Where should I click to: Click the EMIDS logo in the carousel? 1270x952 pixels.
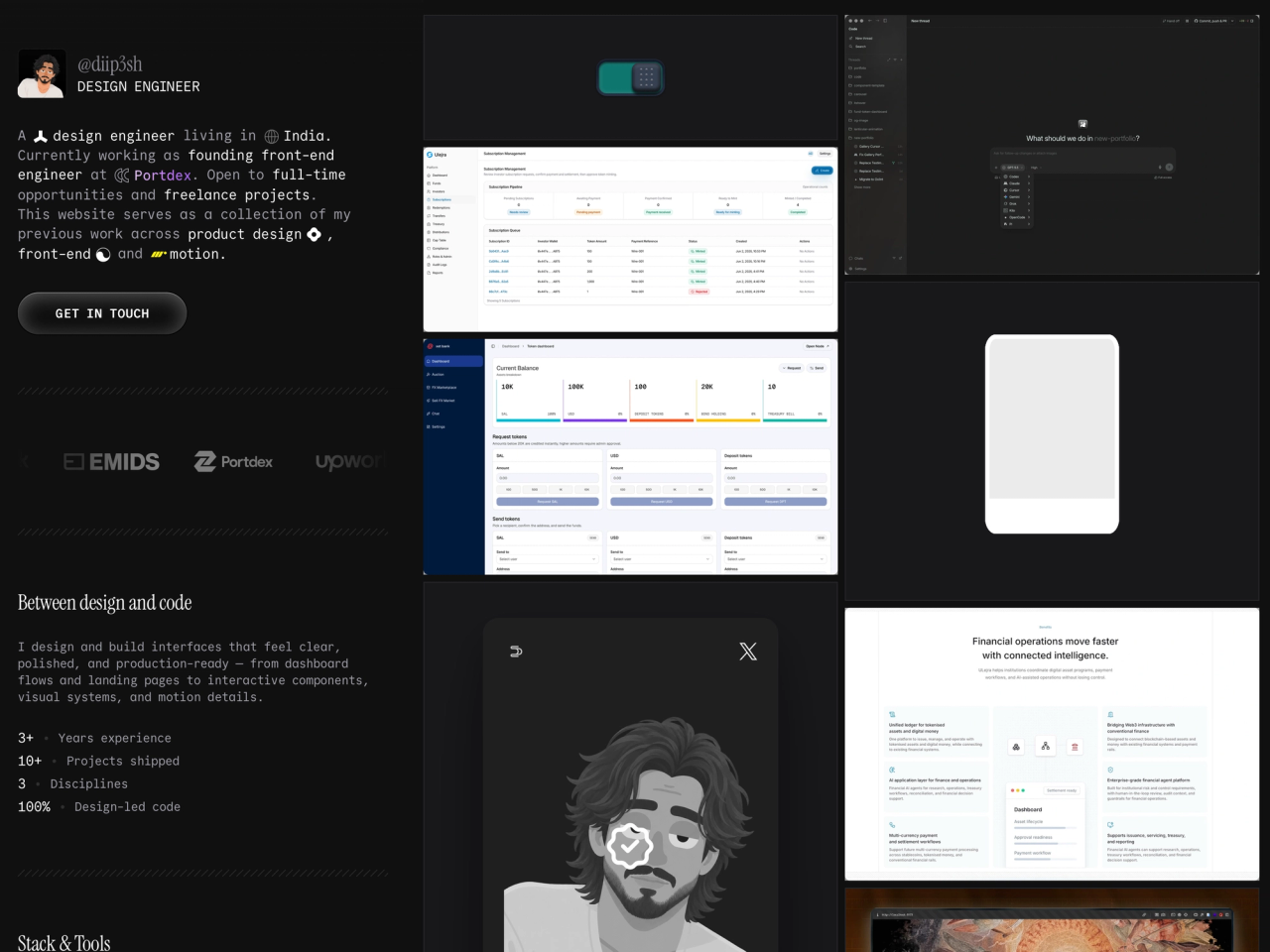(112, 462)
